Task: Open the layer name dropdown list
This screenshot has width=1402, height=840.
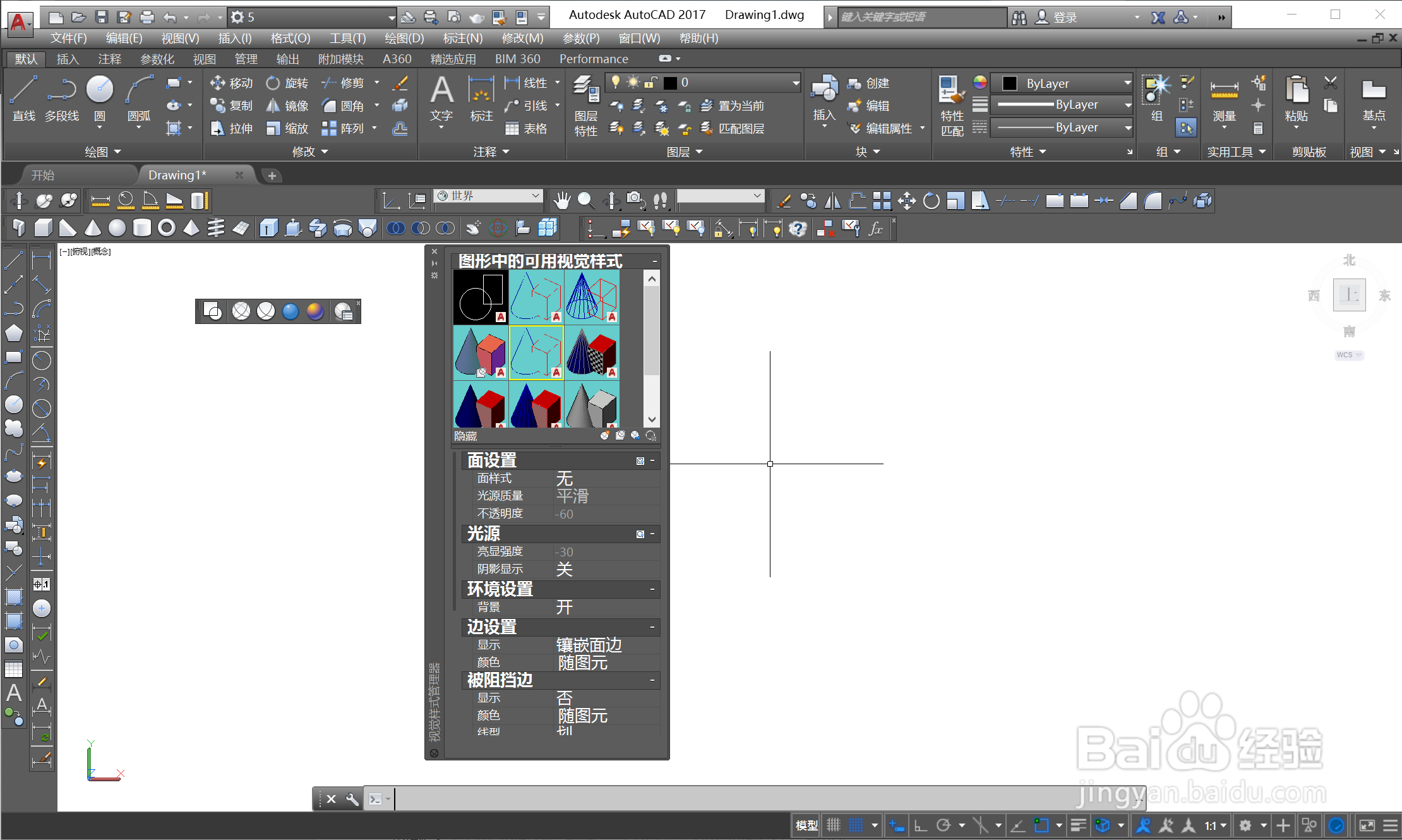Action: (796, 83)
